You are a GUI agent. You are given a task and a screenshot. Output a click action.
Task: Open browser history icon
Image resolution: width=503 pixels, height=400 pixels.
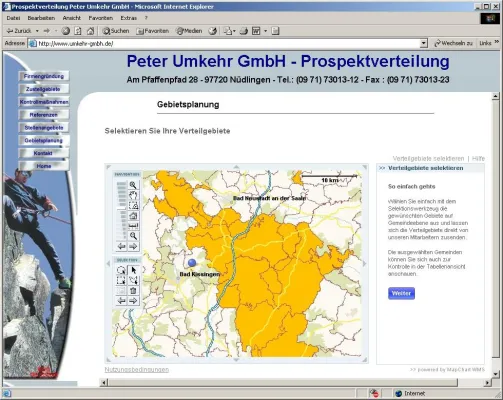pos(212,31)
